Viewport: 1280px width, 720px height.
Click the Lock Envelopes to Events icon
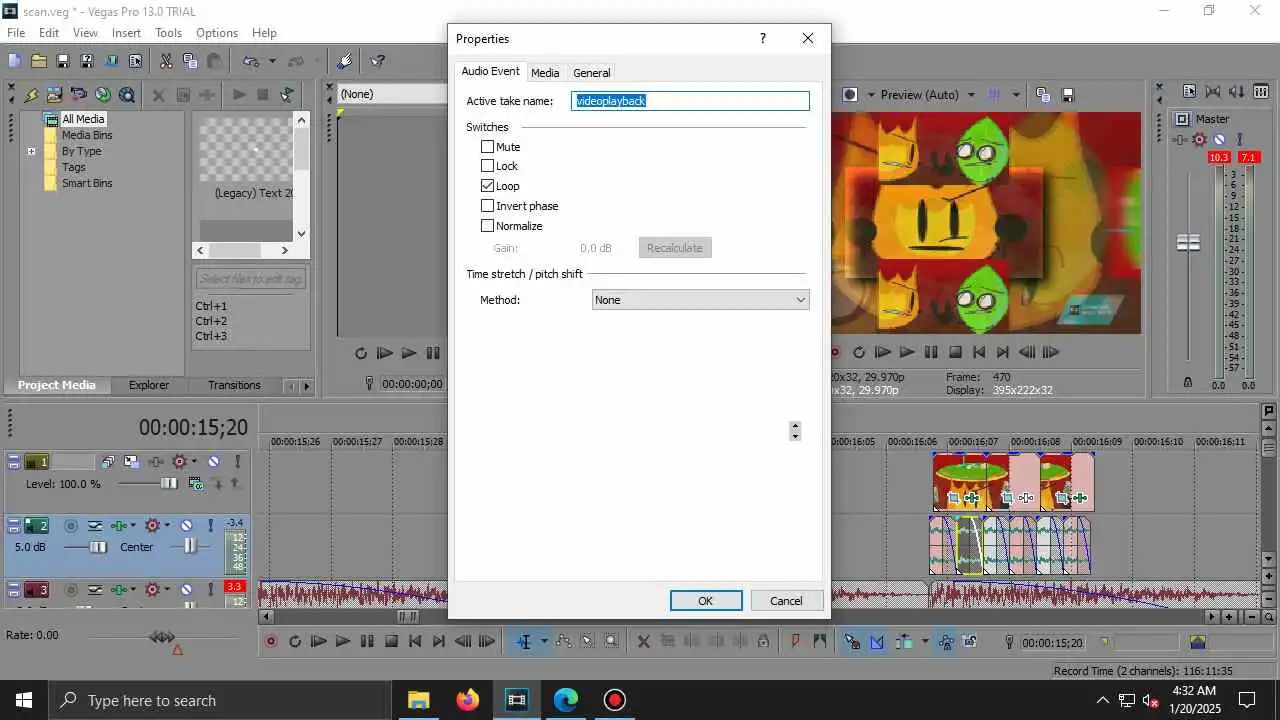click(945, 642)
